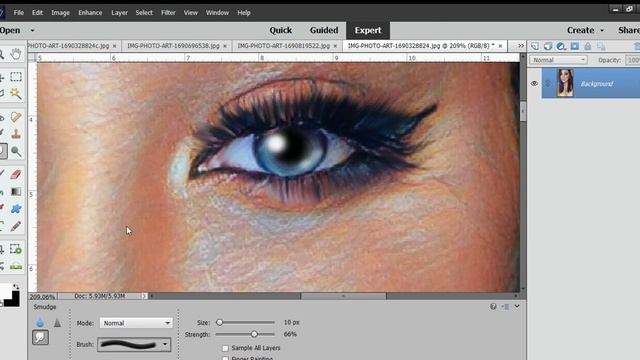Open the Enhance menu

pyautogui.click(x=90, y=13)
